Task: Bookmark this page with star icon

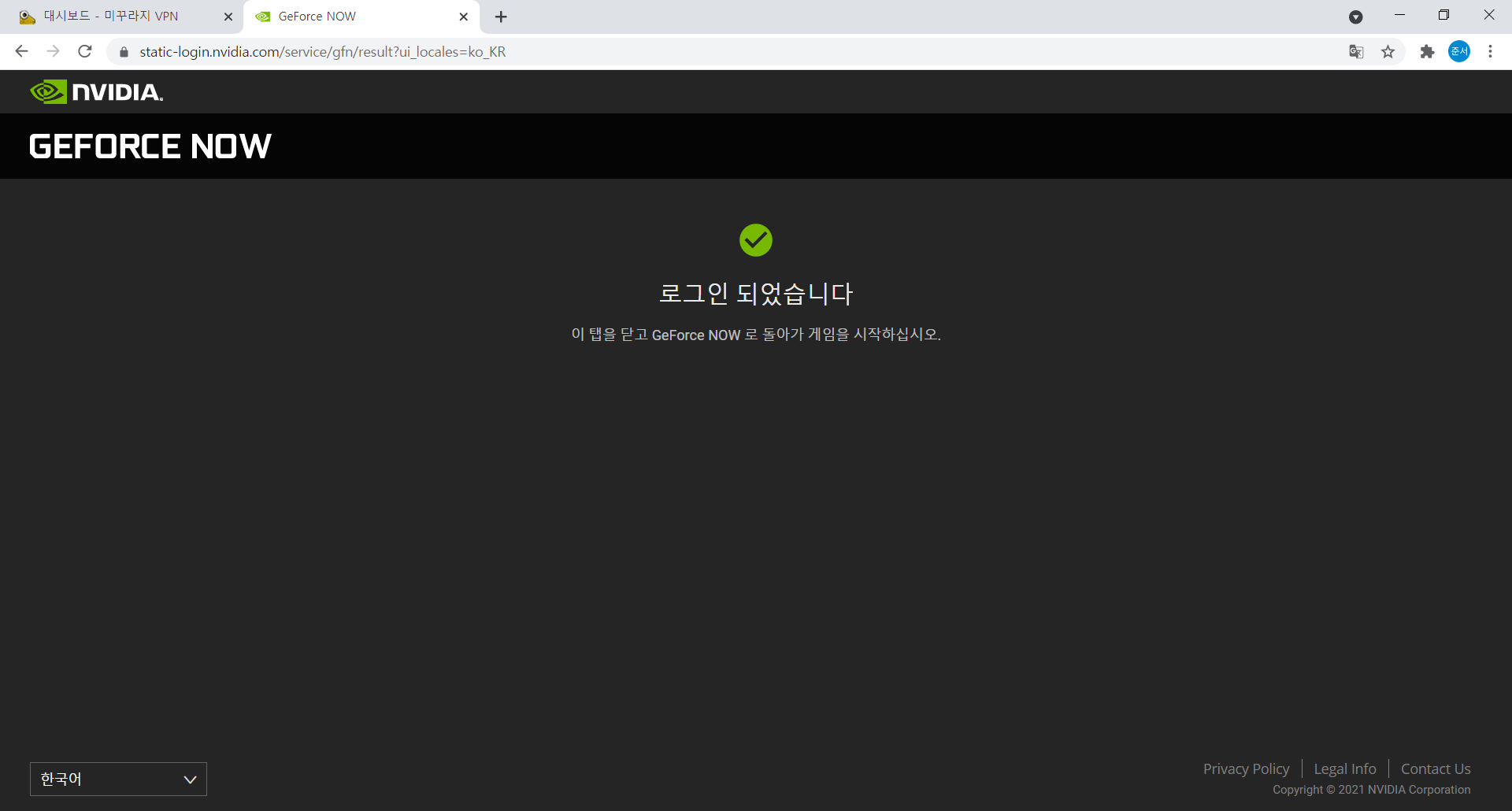Action: click(x=1388, y=52)
